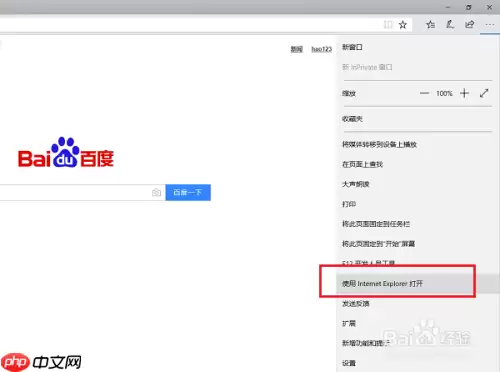This screenshot has height=372, width=500.
Task: Click the add notes pen icon
Action: tap(450, 24)
